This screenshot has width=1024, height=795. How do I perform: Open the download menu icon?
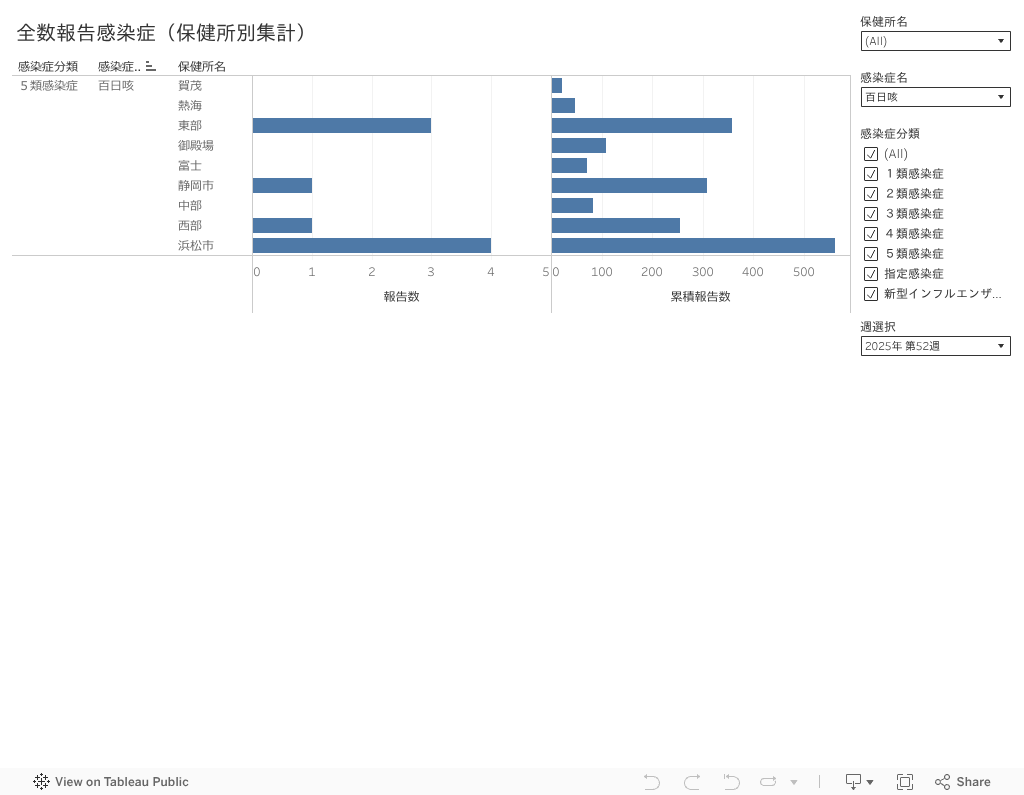tap(859, 782)
